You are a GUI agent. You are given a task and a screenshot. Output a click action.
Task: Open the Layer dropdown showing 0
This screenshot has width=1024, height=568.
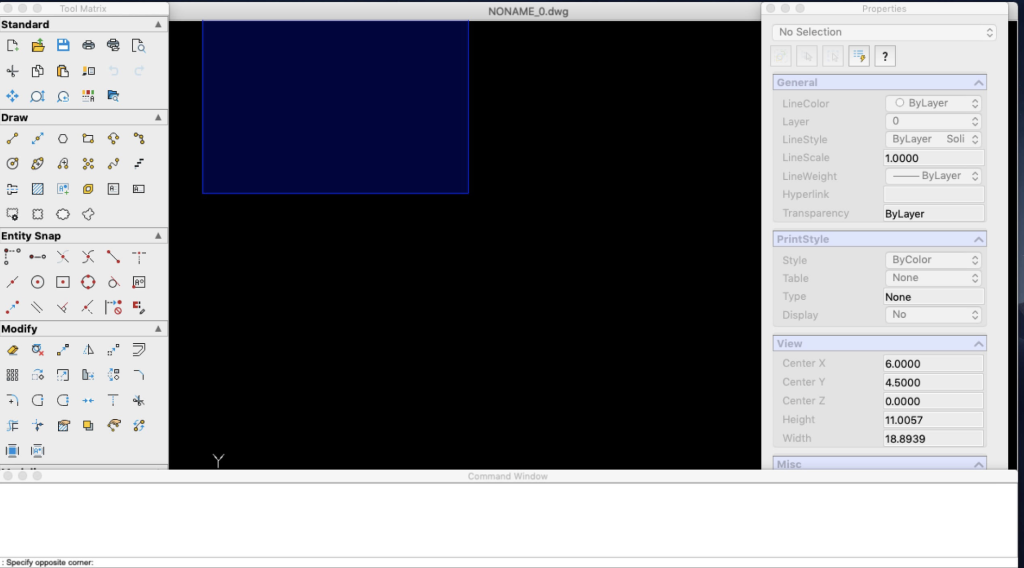coord(934,121)
